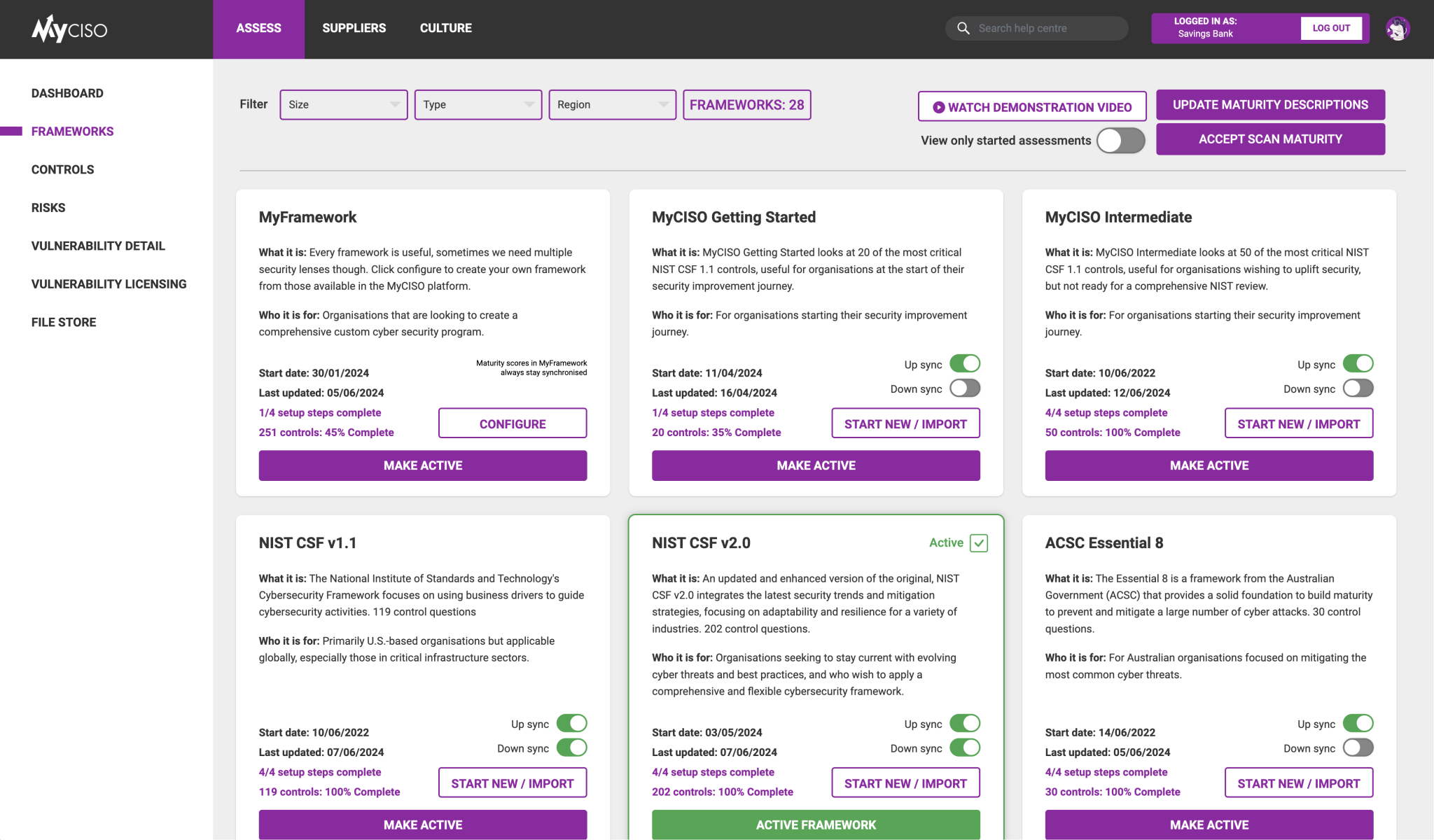Click CONFIGURE on MyFramework card

tap(513, 423)
